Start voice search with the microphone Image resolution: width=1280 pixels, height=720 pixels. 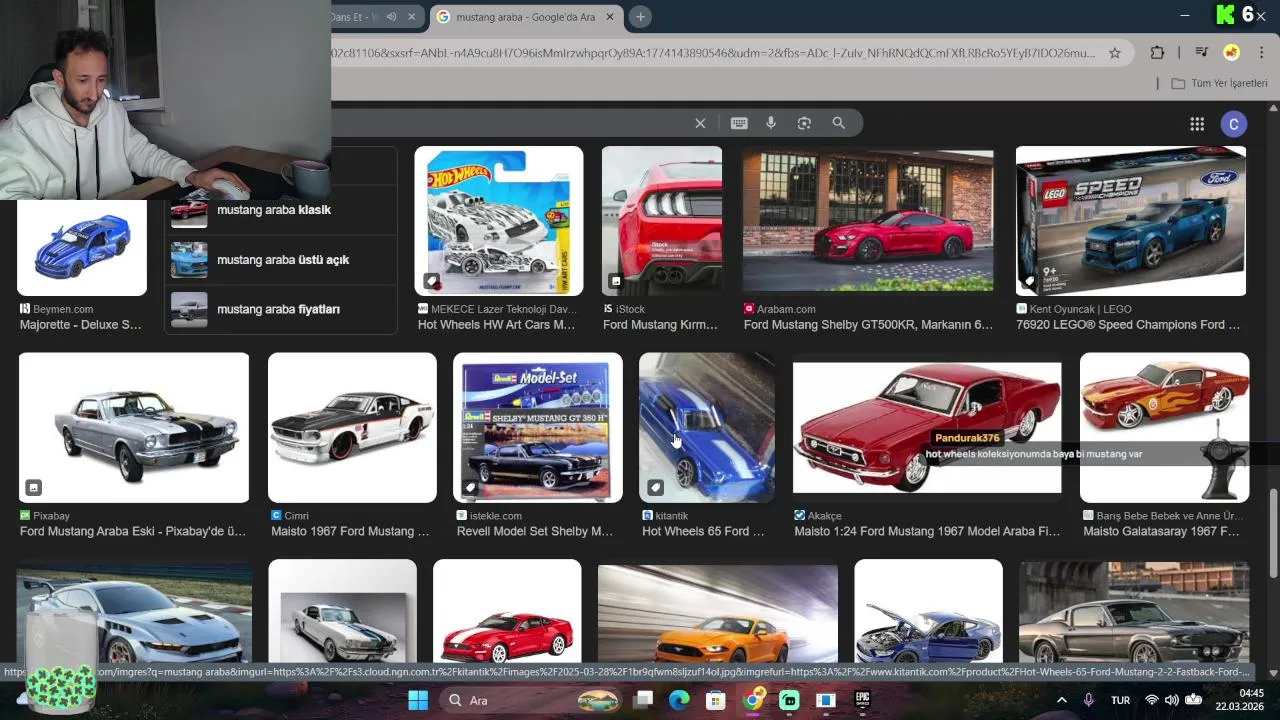click(x=771, y=123)
